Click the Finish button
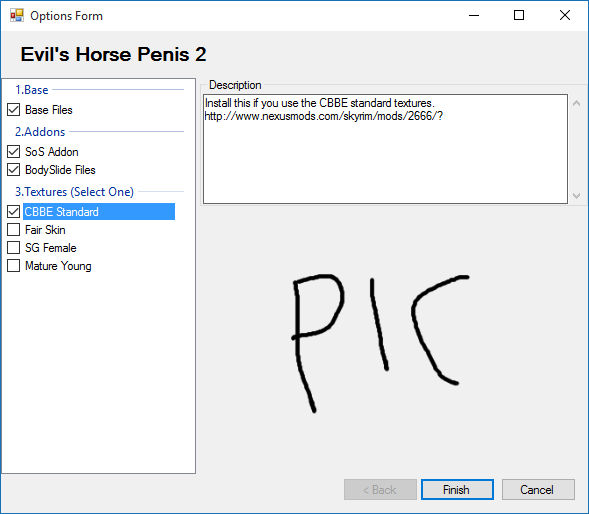This screenshot has width=589, height=514. coord(457,490)
